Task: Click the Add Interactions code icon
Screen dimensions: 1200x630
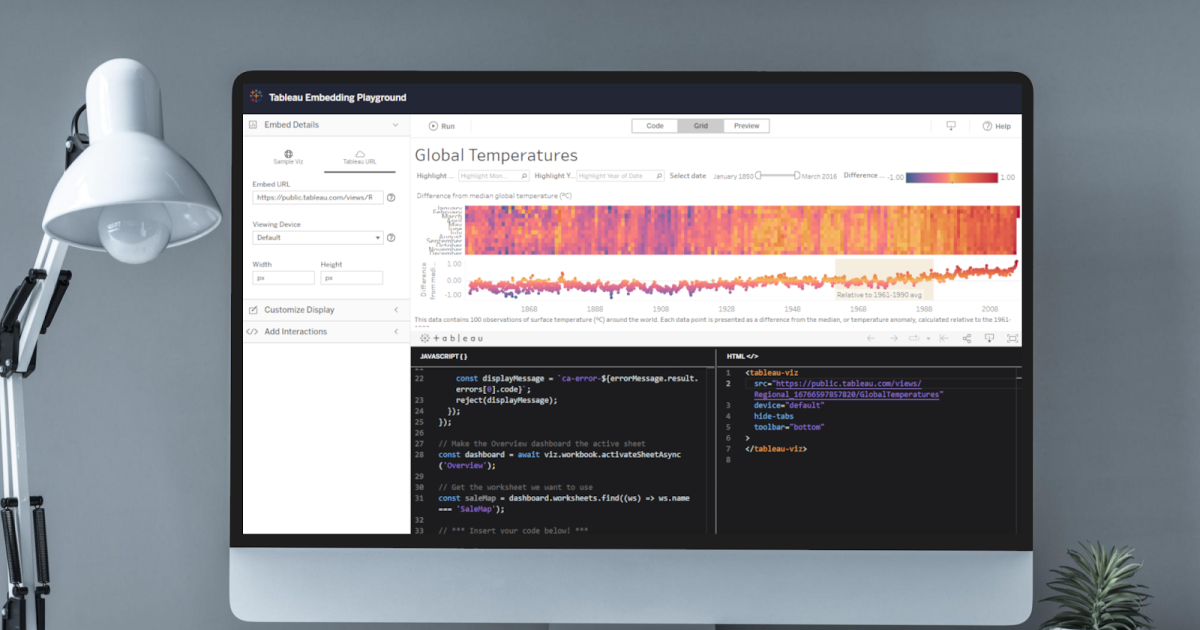Action: 253,331
